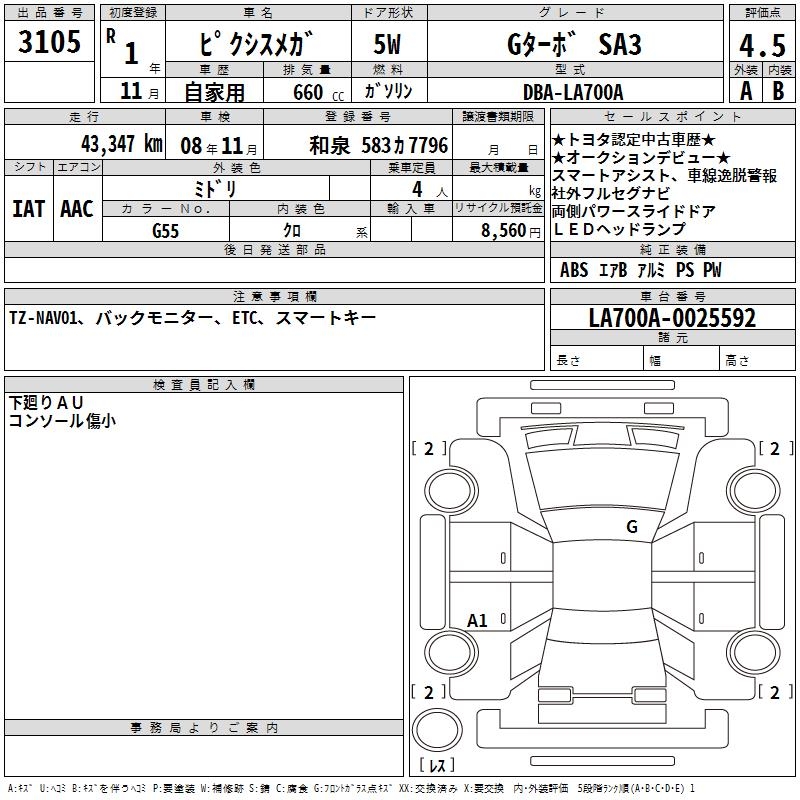
Task: Select the displacement value 660 cc
Action: [318, 92]
